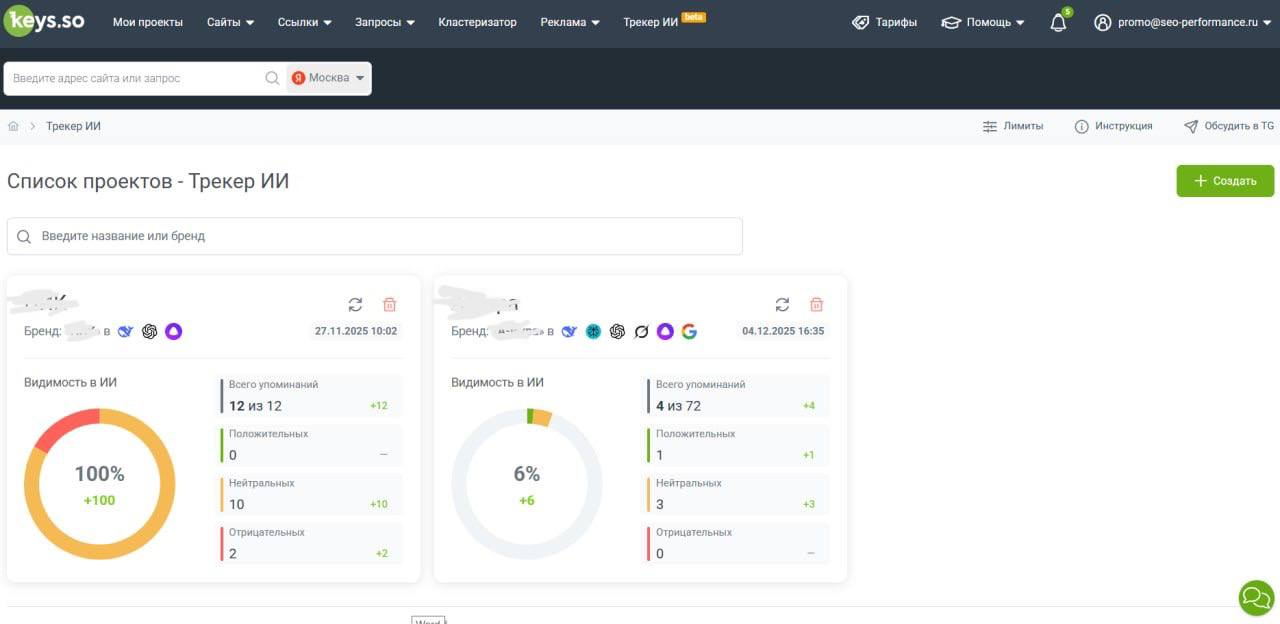Click the keys.so logo

44,20
